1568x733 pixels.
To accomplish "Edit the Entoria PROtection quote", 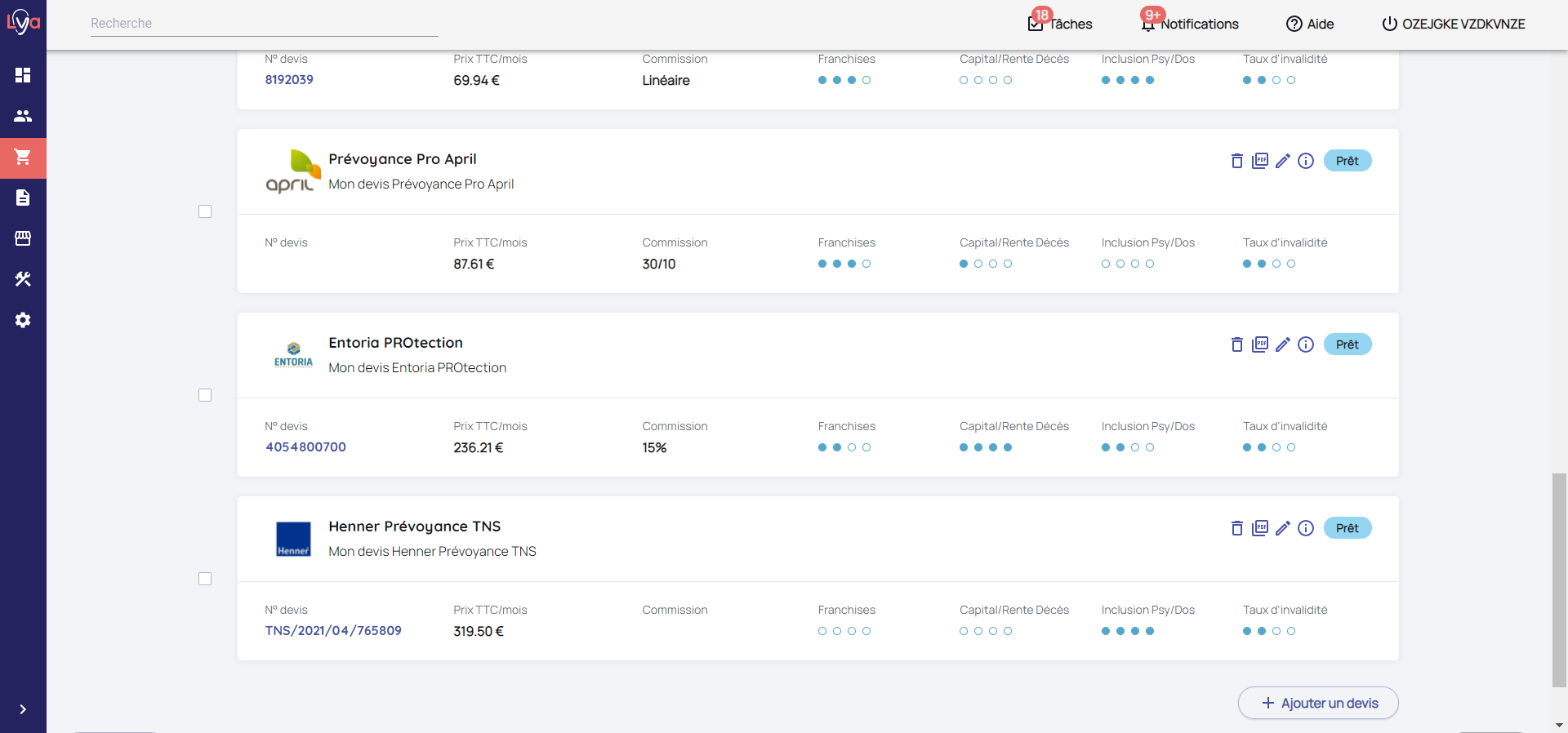I will pyautogui.click(x=1282, y=344).
